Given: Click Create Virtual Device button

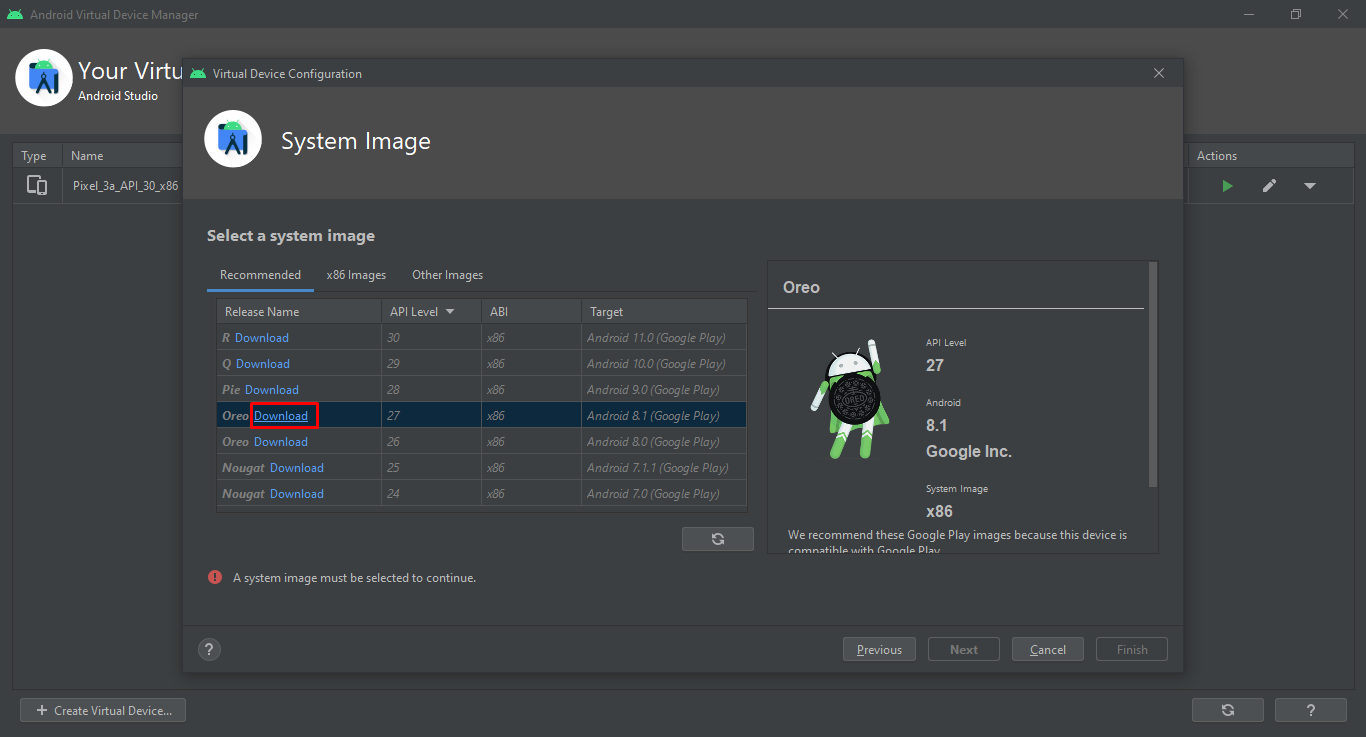Looking at the screenshot, I should (x=103, y=710).
